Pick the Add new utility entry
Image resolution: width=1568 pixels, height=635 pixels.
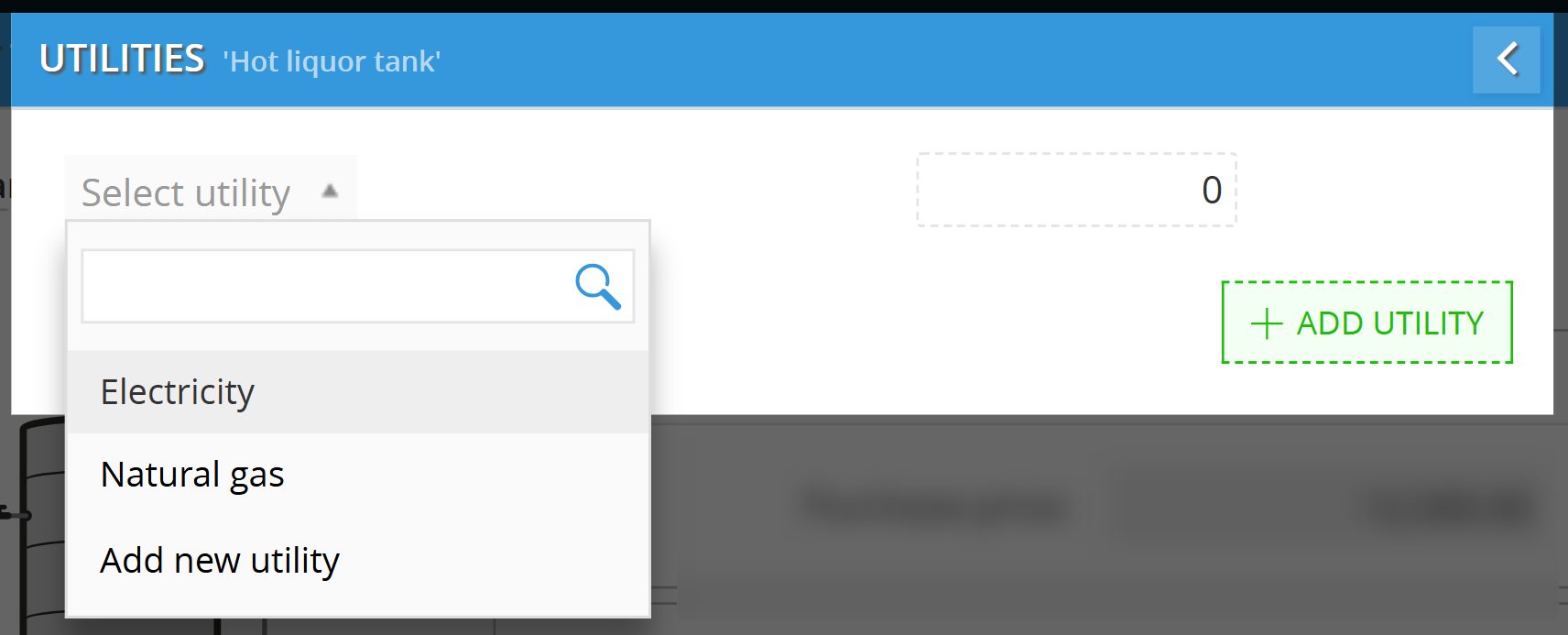[x=358, y=560]
